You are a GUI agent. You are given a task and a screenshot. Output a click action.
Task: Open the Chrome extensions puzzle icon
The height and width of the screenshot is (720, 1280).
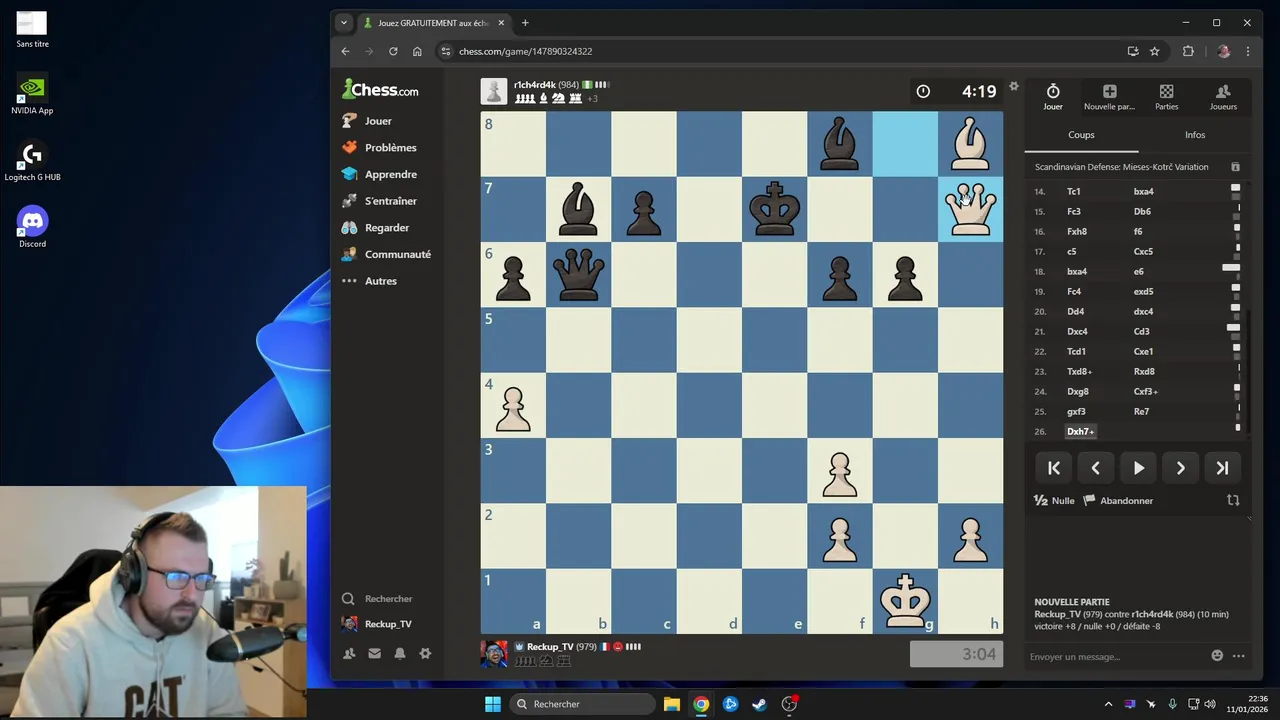coord(1188,51)
